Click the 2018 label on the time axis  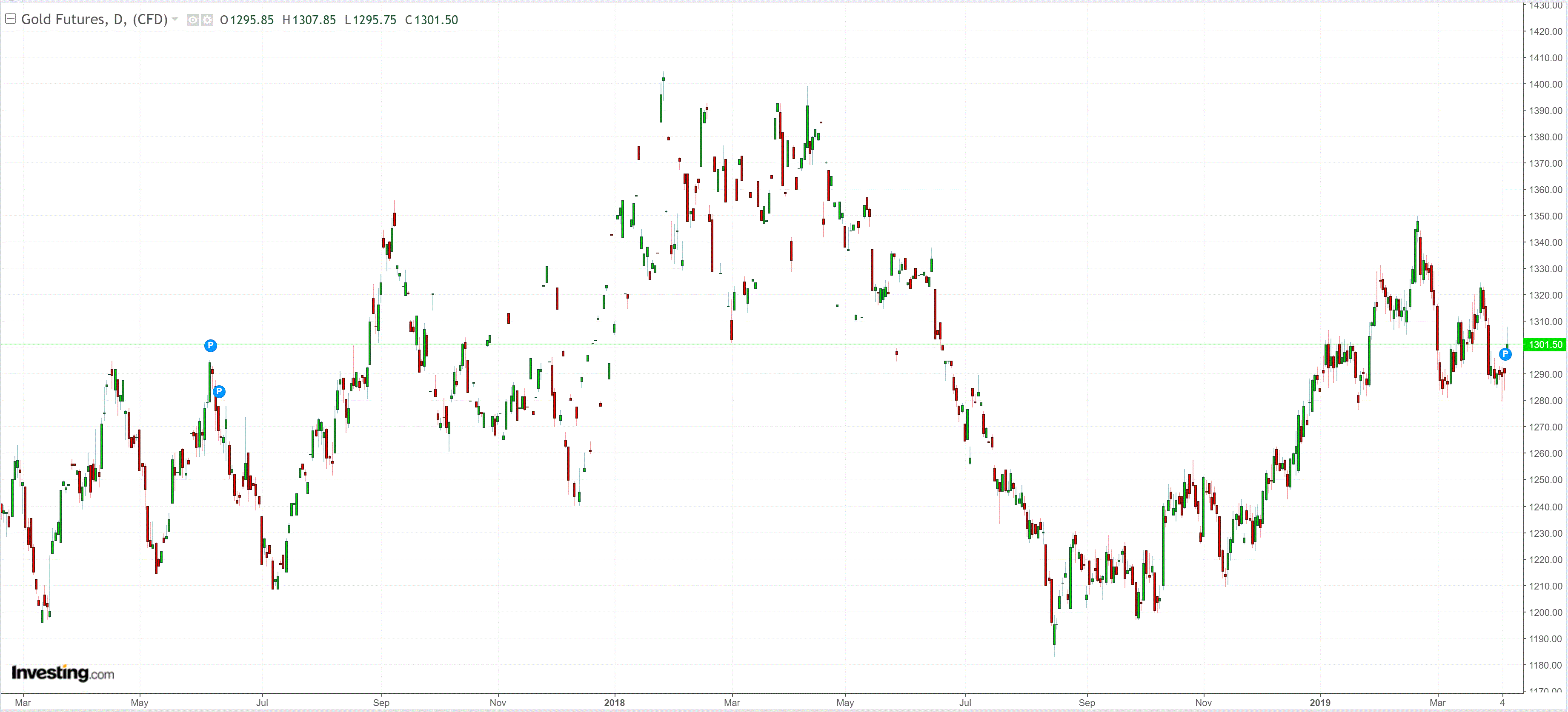(x=614, y=702)
